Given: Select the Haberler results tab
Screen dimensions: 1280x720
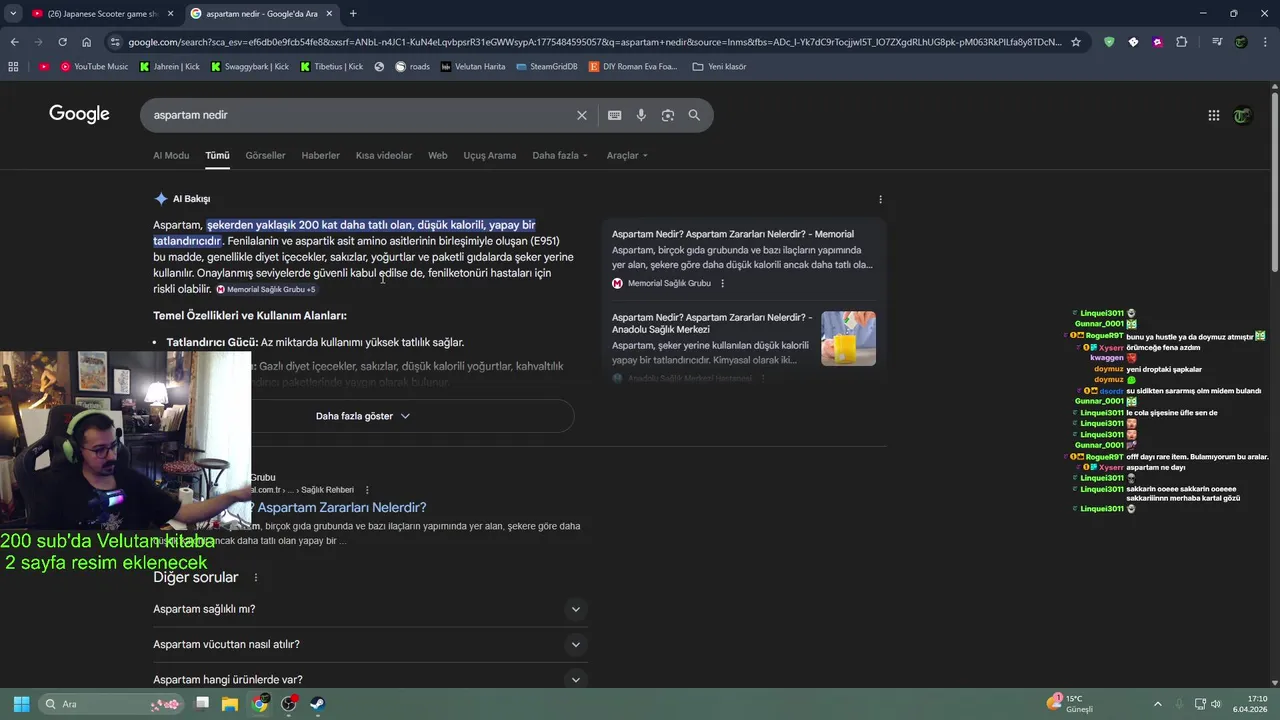Looking at the screenshot, I should pos(321,155).
